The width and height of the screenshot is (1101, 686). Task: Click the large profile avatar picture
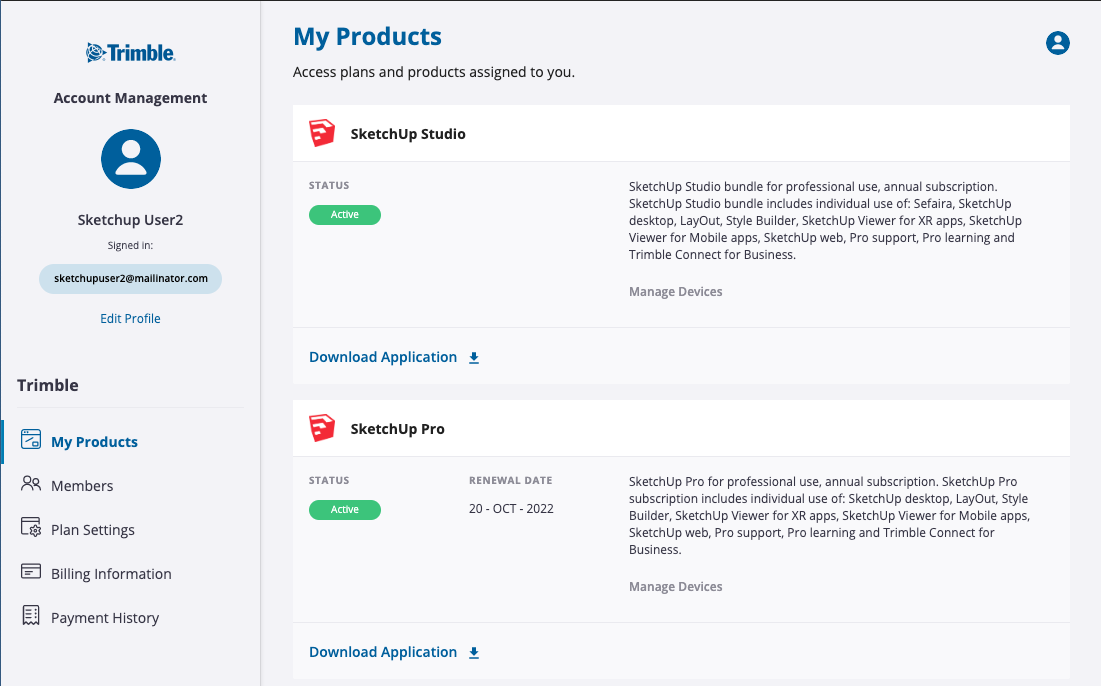131,159
